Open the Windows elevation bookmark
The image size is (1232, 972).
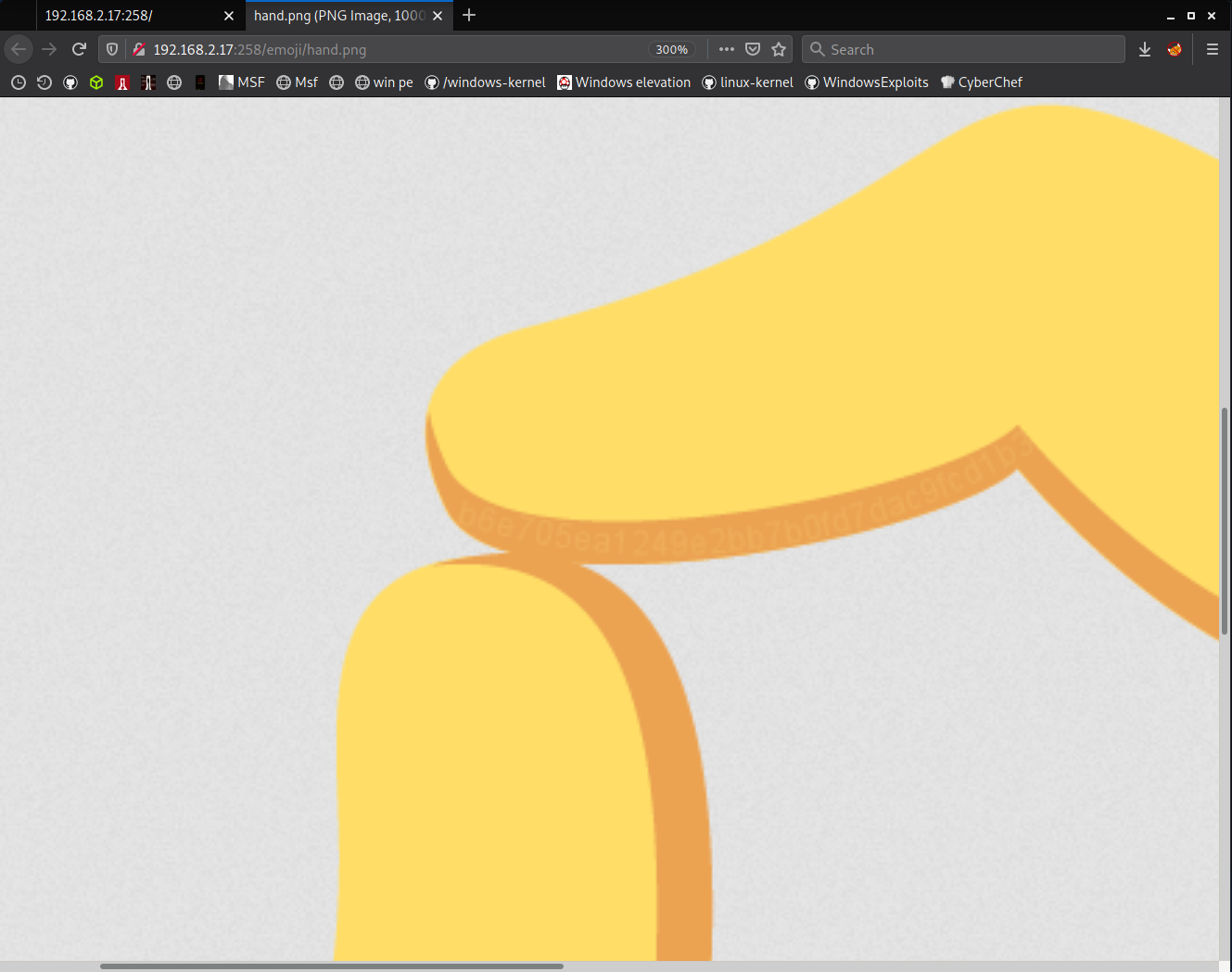(x=624, y=82)
